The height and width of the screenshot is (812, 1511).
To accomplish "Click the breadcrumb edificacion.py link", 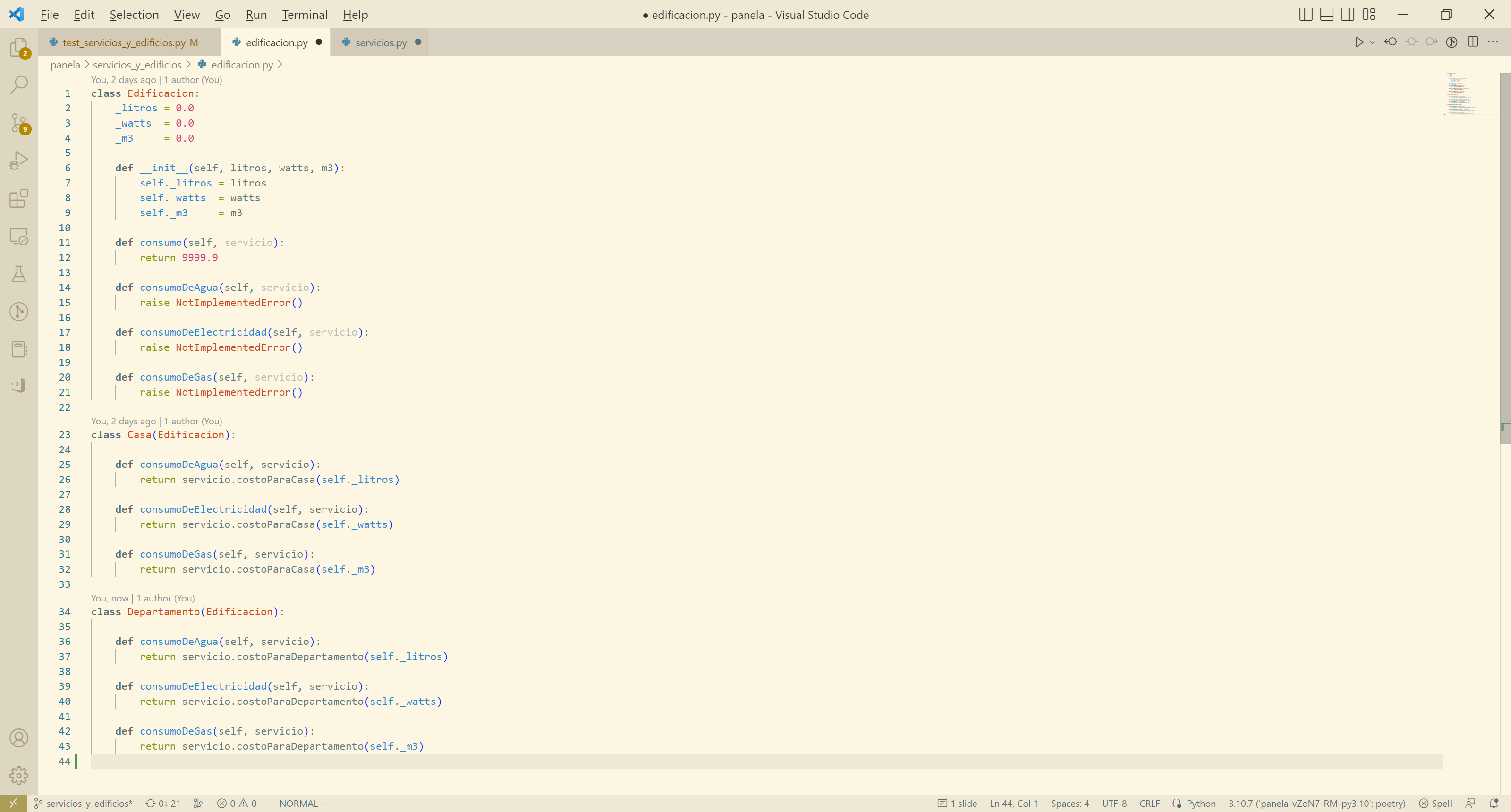I will pos(243,64).
